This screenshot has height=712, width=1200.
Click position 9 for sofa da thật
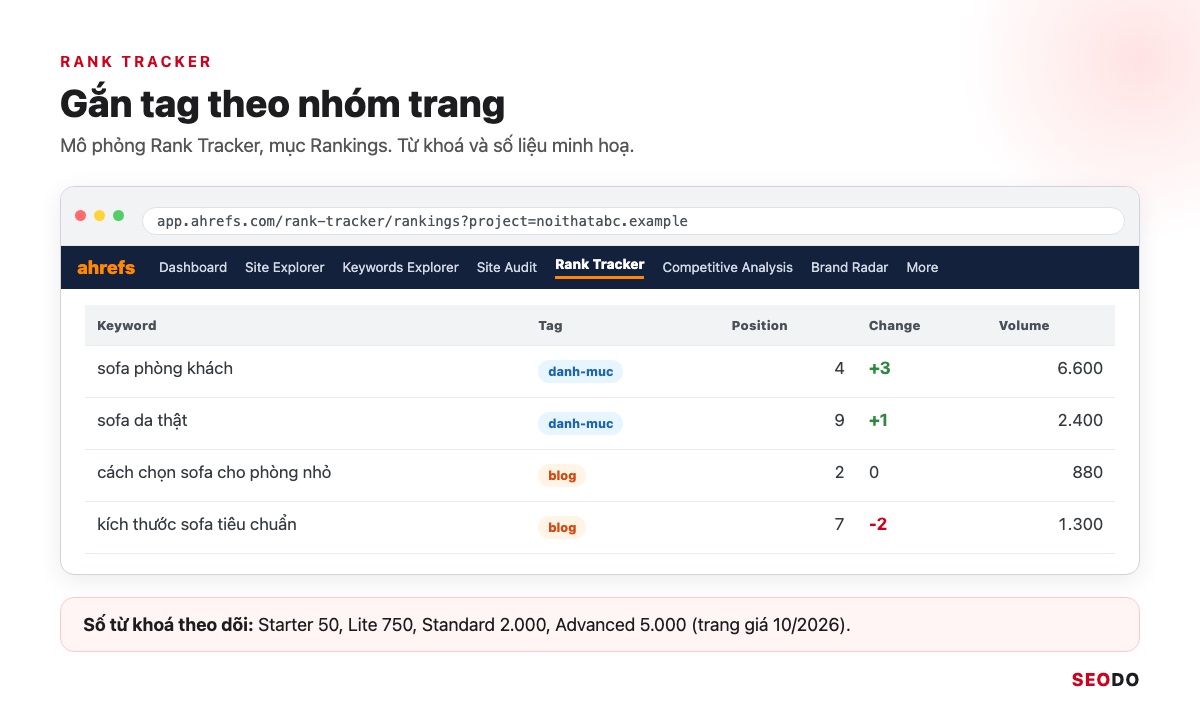click(x=839, y=420)
